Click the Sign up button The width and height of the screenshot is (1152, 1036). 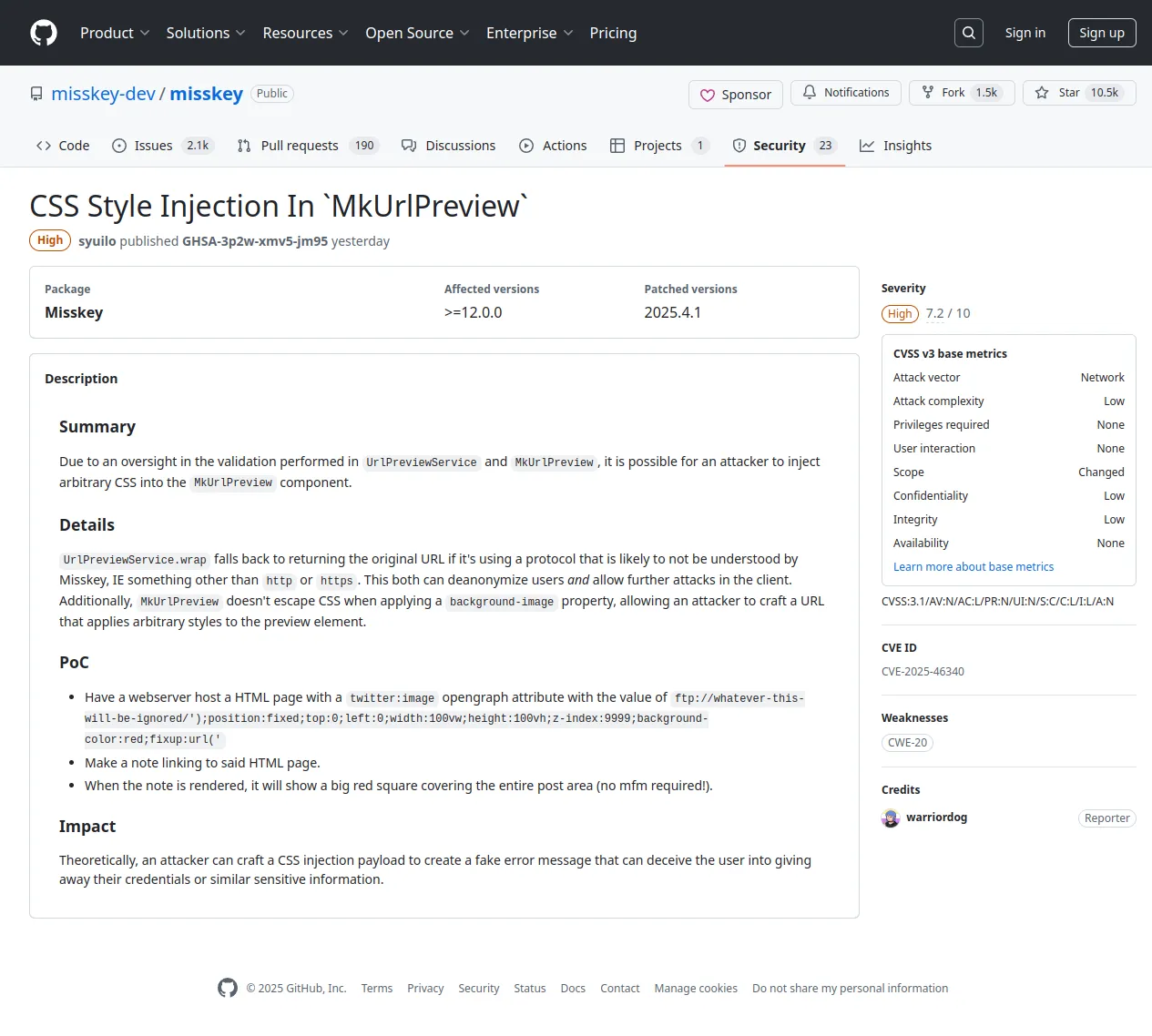(x=1102, y=33)
